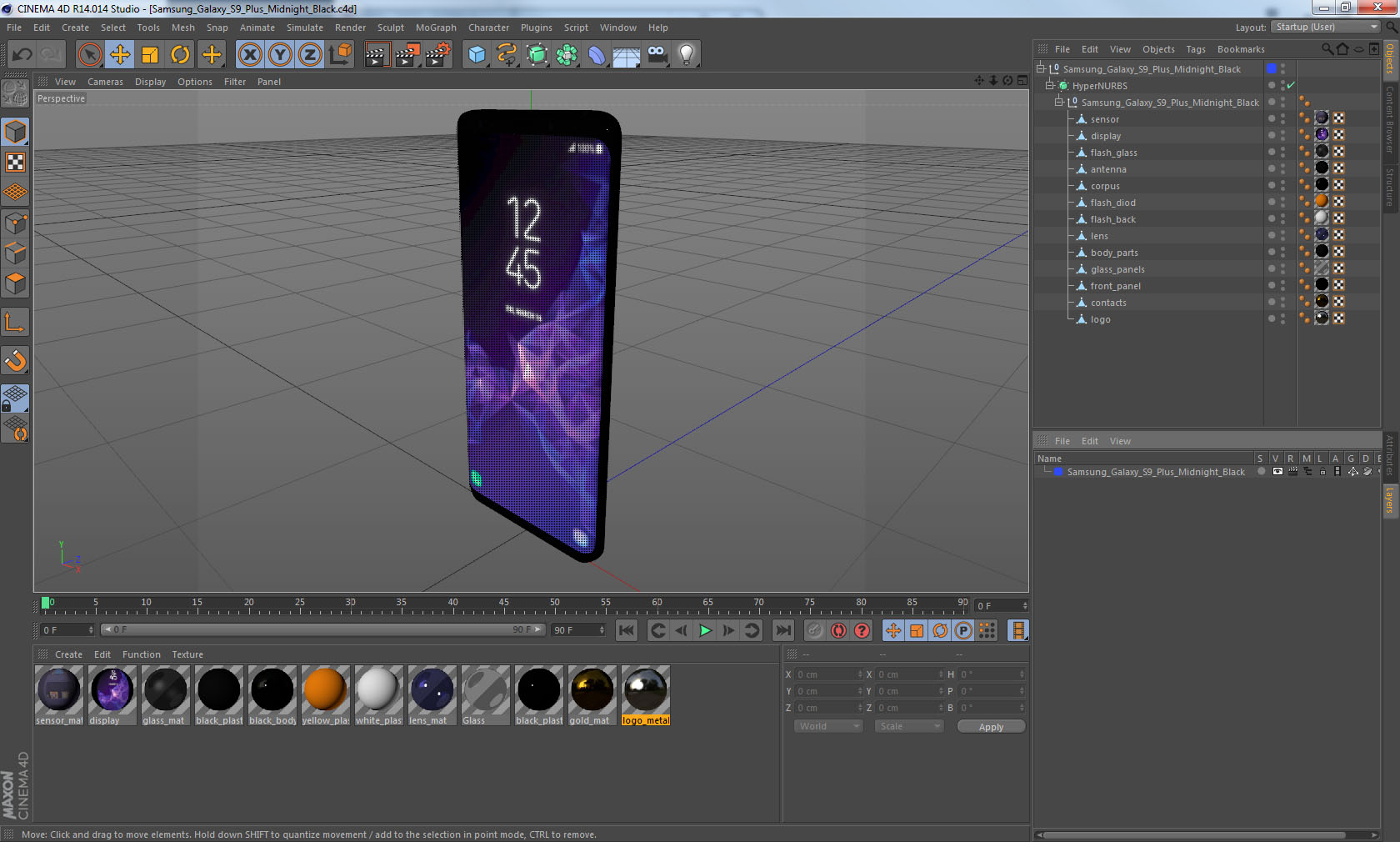
Task: Toggle Y axis lock
Action: [280, 55]
